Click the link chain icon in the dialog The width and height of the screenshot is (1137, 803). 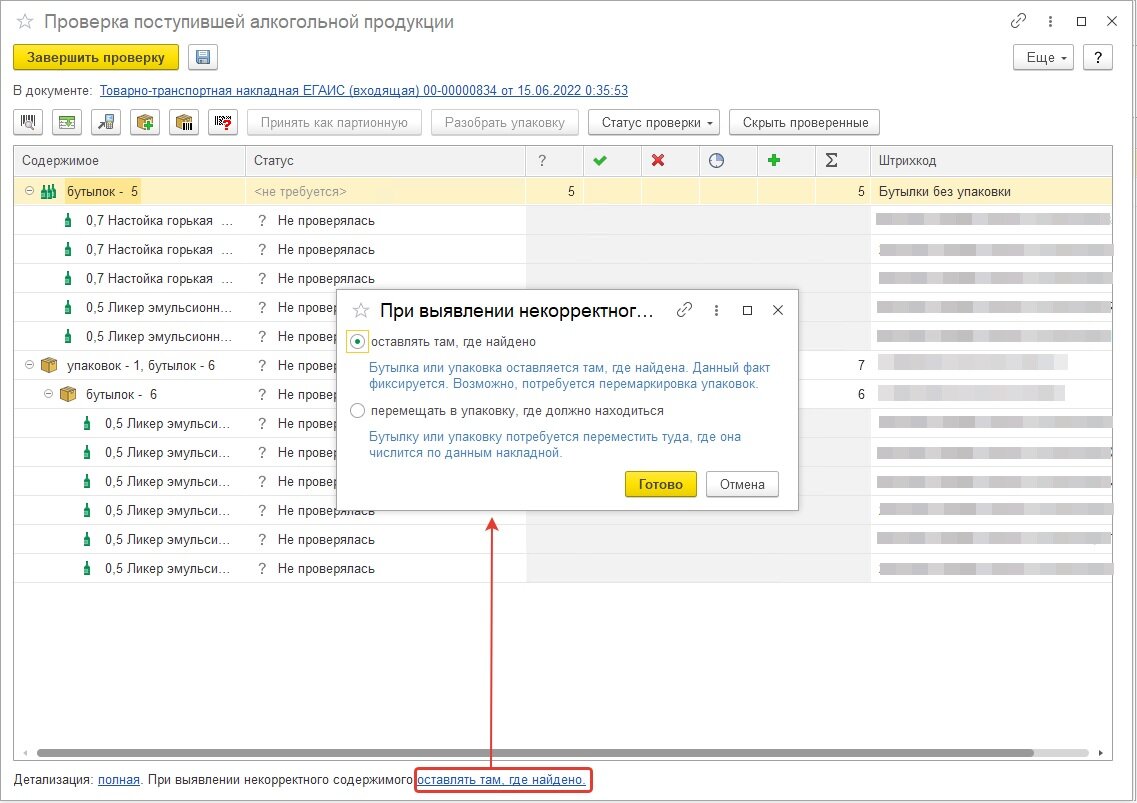pos(684,310)
